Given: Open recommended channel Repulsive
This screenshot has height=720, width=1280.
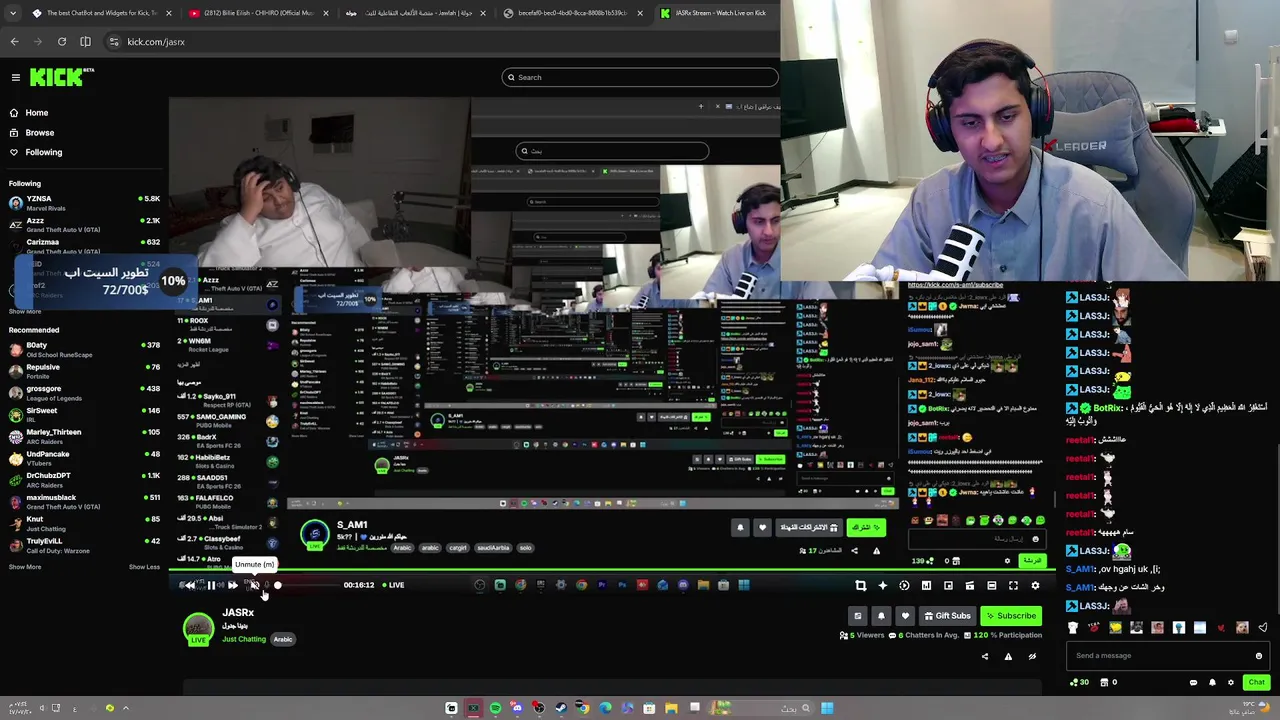Looking at the screenshot, I should [84, 371].
